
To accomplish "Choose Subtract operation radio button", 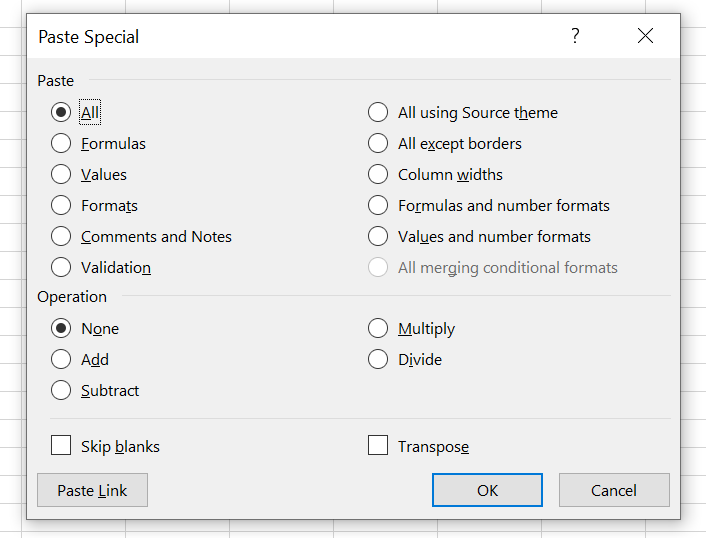I will [62, 391].
